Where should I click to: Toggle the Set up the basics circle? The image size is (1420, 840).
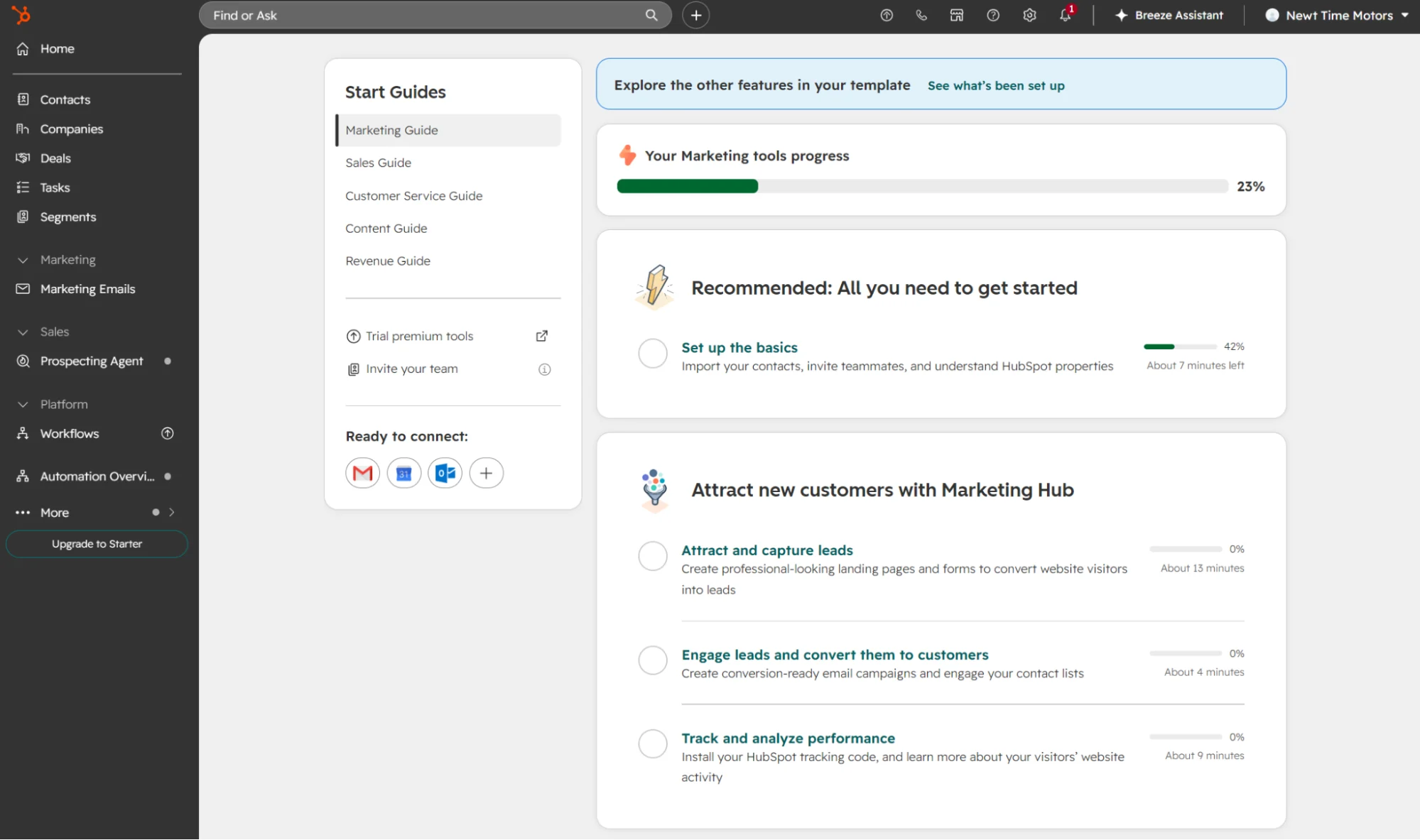[x=652, y=353]
